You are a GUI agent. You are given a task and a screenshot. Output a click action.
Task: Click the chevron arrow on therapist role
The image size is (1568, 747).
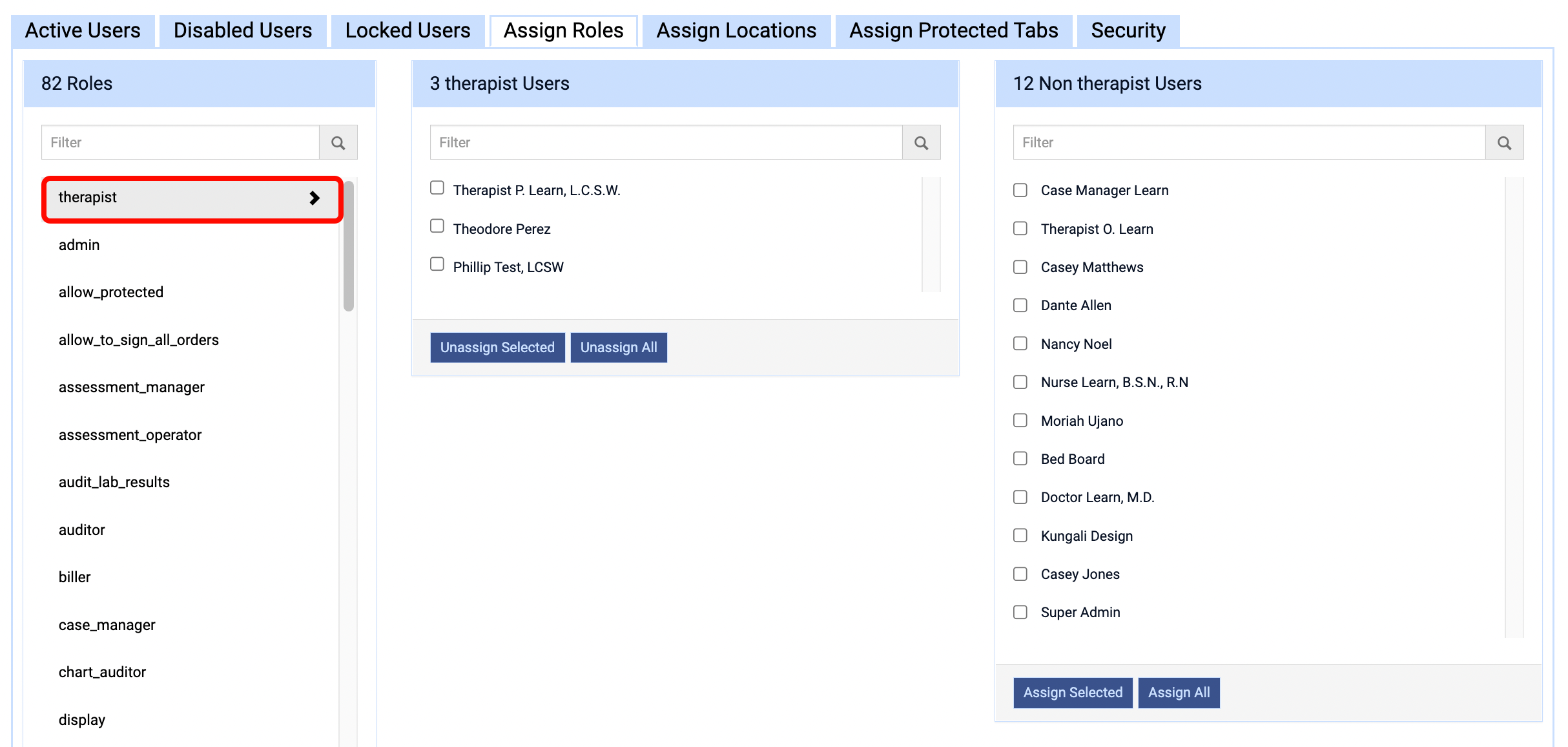point(315,198)
